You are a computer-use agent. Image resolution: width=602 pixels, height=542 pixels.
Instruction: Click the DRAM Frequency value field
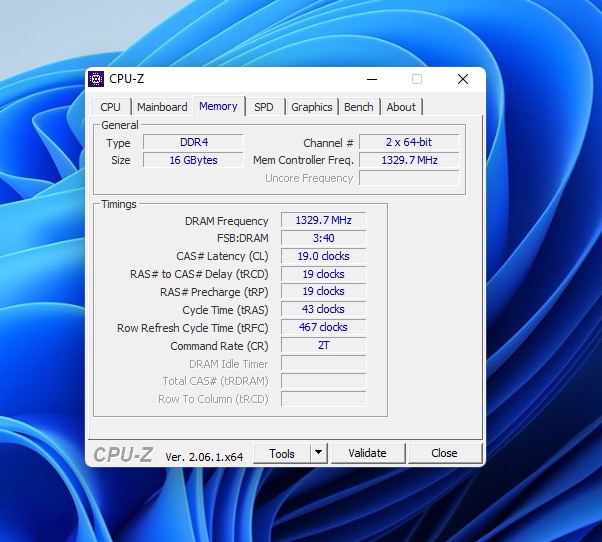(x=323, y=221)
